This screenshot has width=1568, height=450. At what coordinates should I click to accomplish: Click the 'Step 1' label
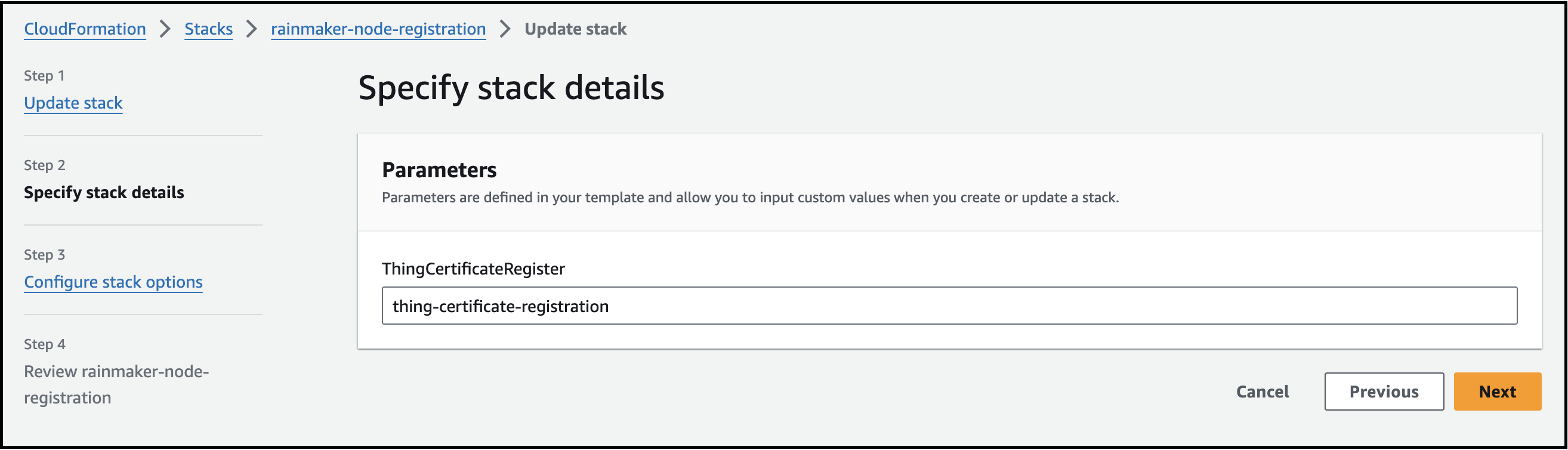pos(44,76)
